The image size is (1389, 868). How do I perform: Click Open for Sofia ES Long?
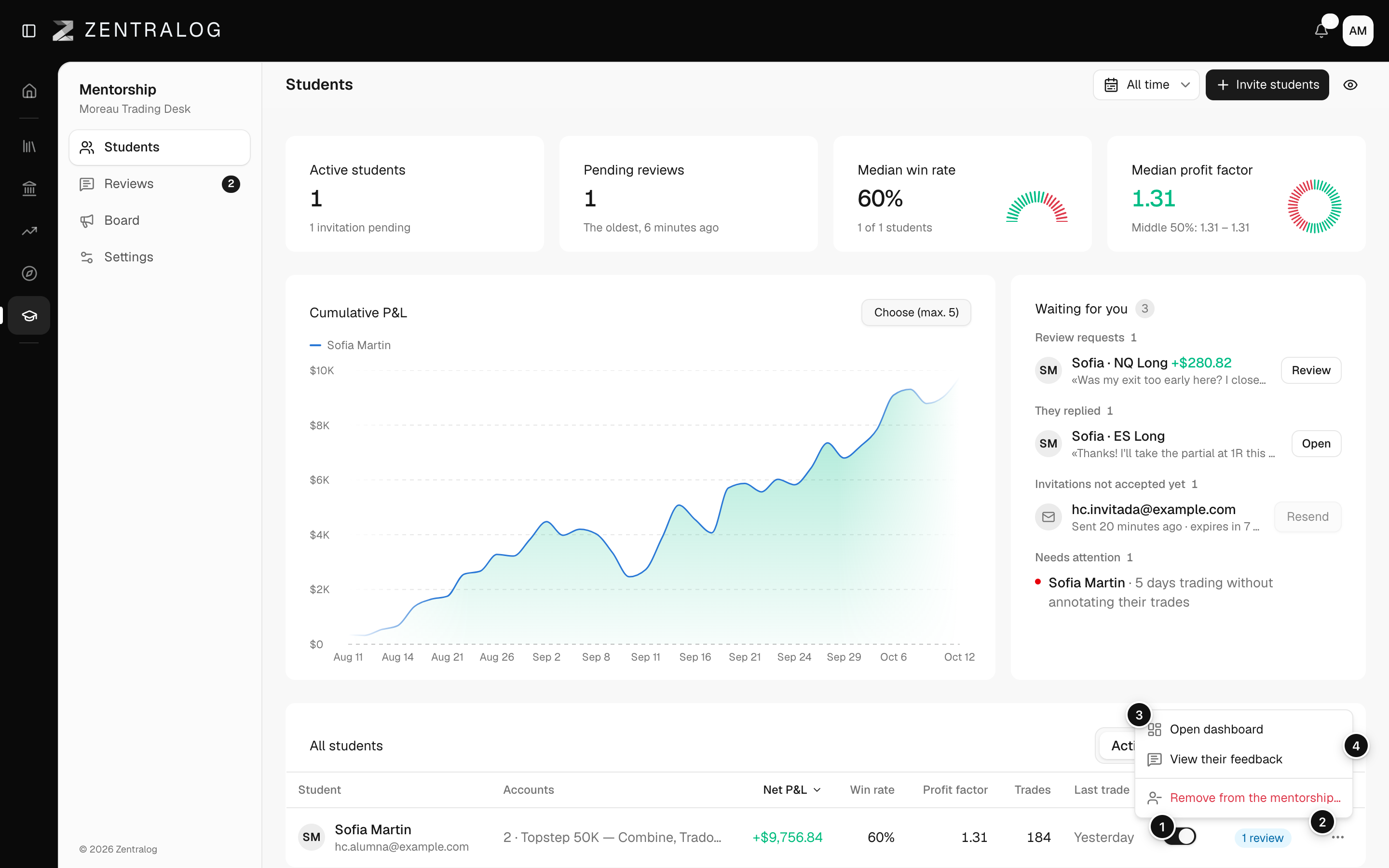(x=1316, y=443)
